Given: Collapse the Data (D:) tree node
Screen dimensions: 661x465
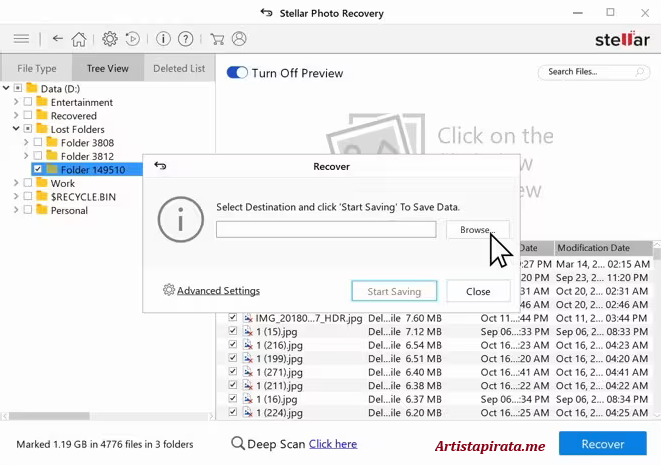Looking at the screenshot, I should coord(6,88).
